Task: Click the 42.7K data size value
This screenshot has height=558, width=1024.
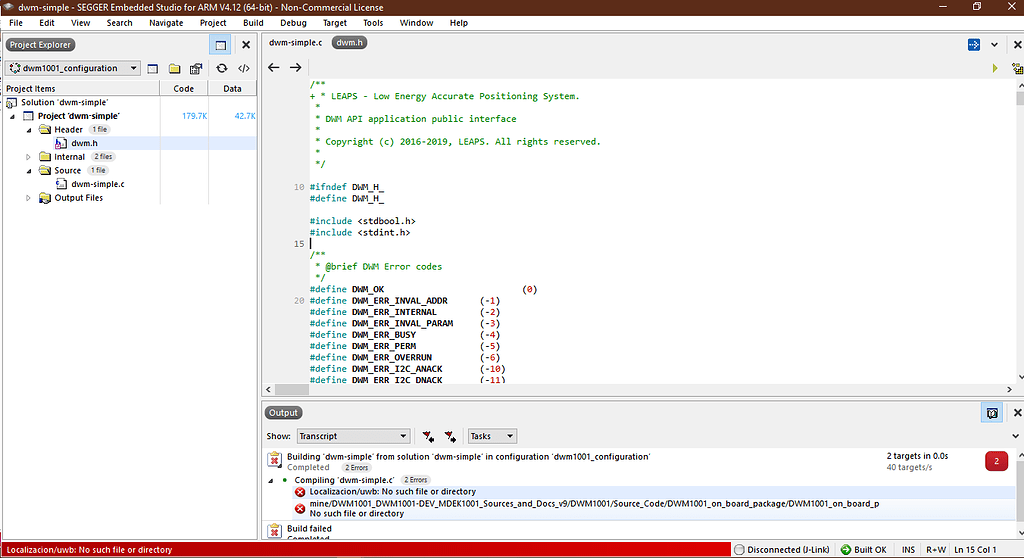Action: tap(245, 116)
